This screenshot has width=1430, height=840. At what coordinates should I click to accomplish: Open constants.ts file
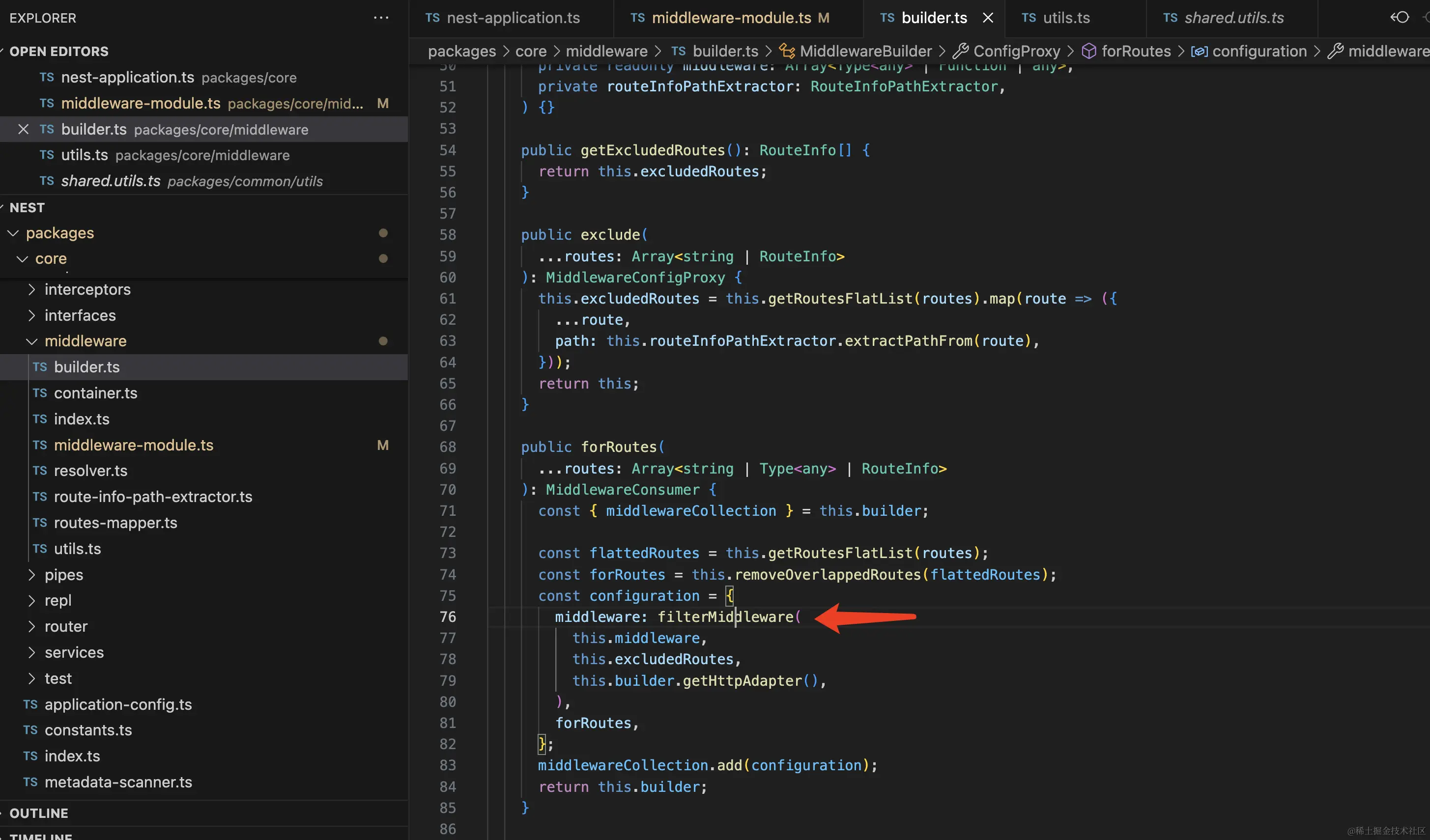coord(204,730)
